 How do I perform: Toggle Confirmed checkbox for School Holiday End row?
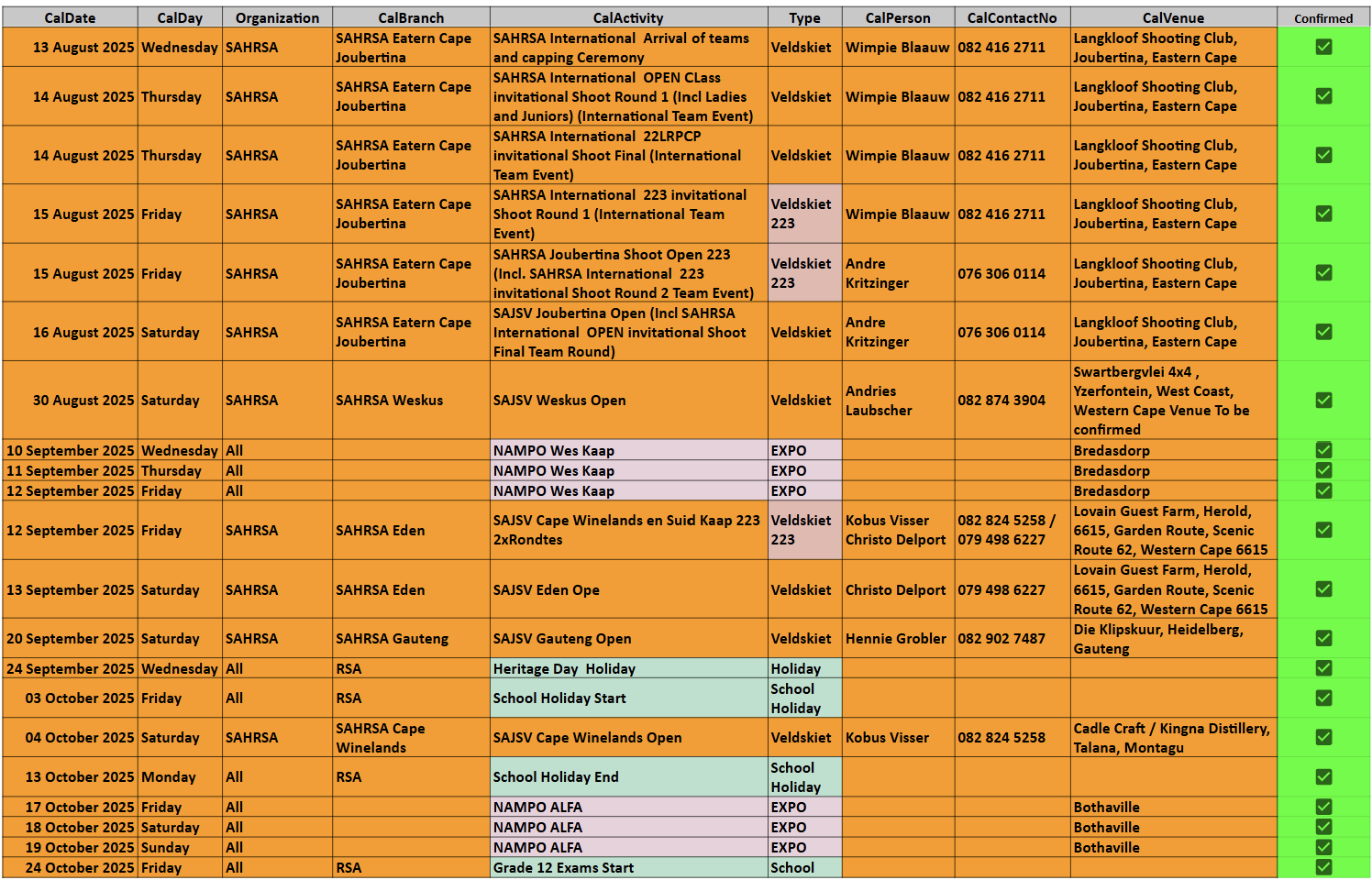click(x=1323, y=776)
